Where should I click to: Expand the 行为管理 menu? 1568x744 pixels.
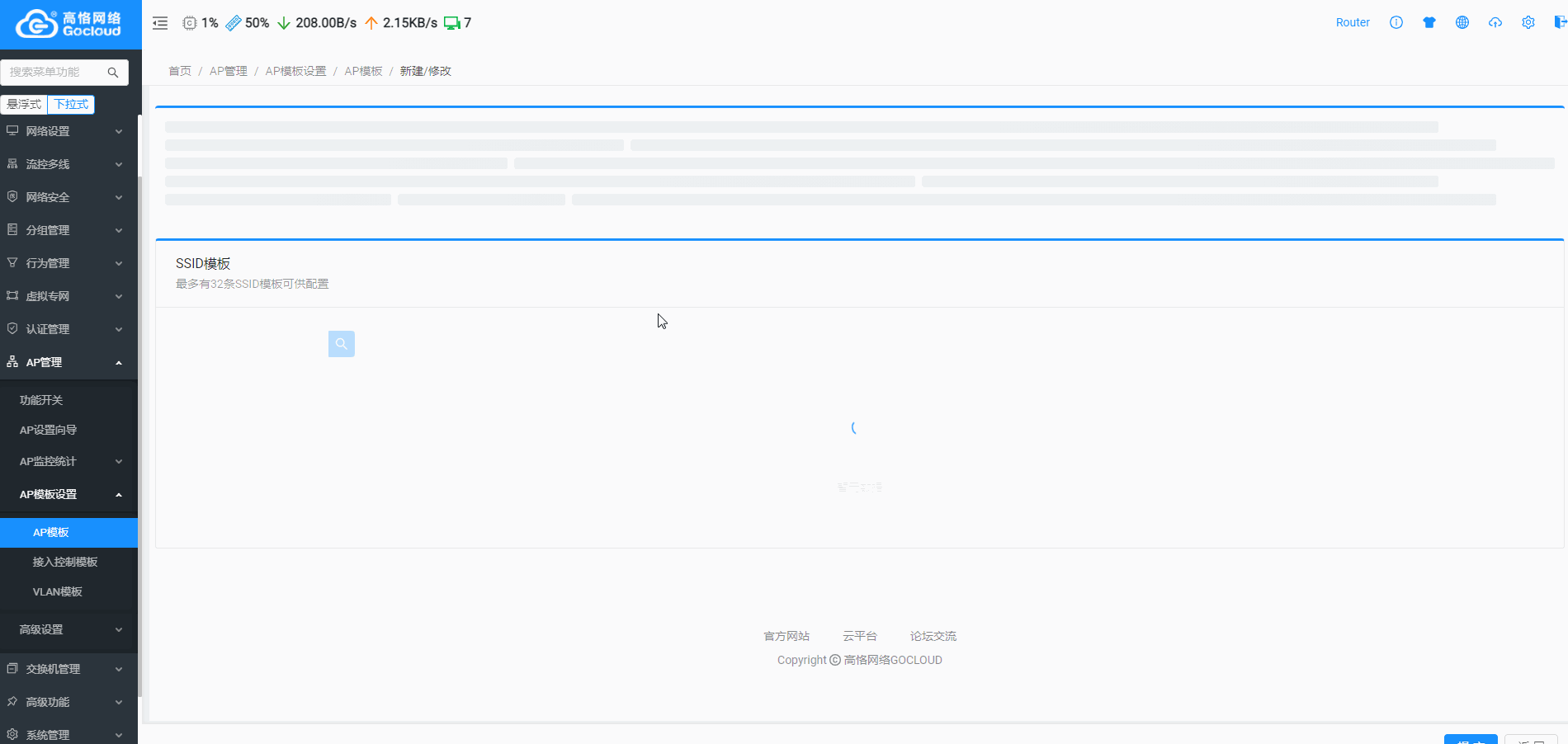click(68, 263)
